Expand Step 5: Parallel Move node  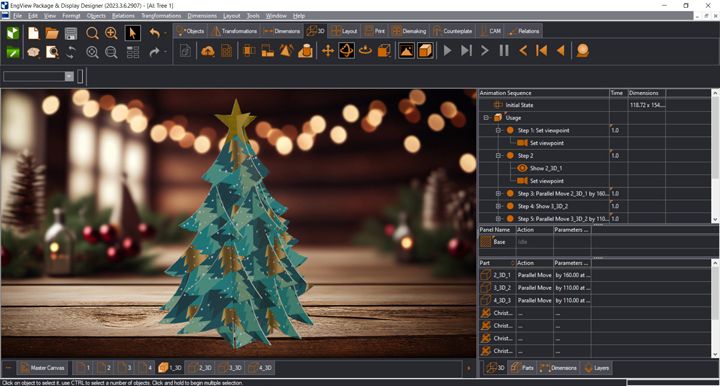[498, 219]
